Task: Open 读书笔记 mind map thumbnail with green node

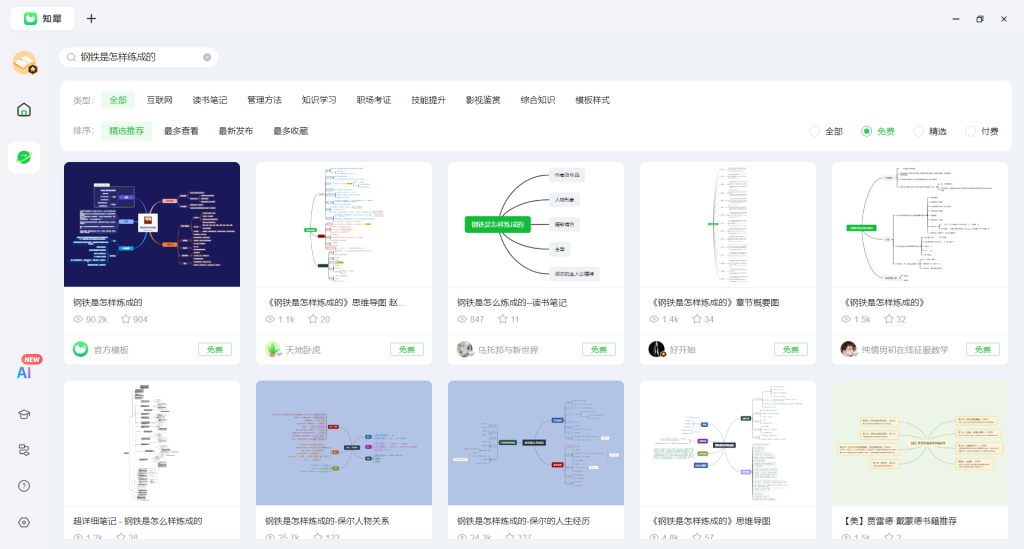Action: pos(536,225)
